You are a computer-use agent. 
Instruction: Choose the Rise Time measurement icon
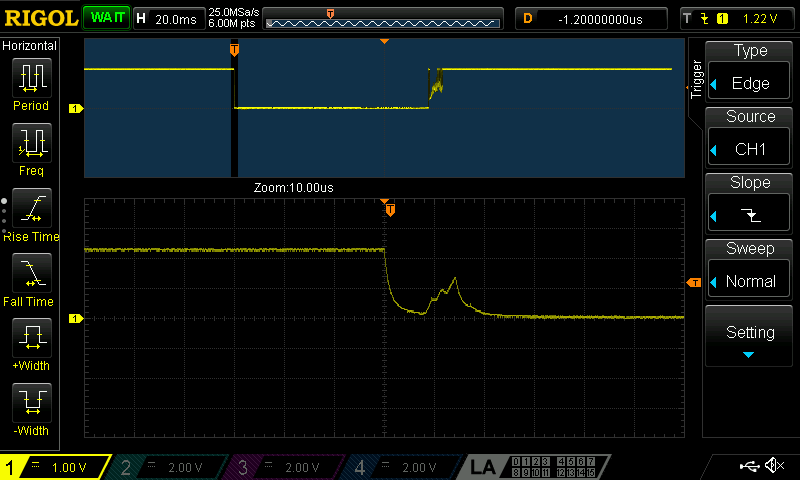point(30,209)
